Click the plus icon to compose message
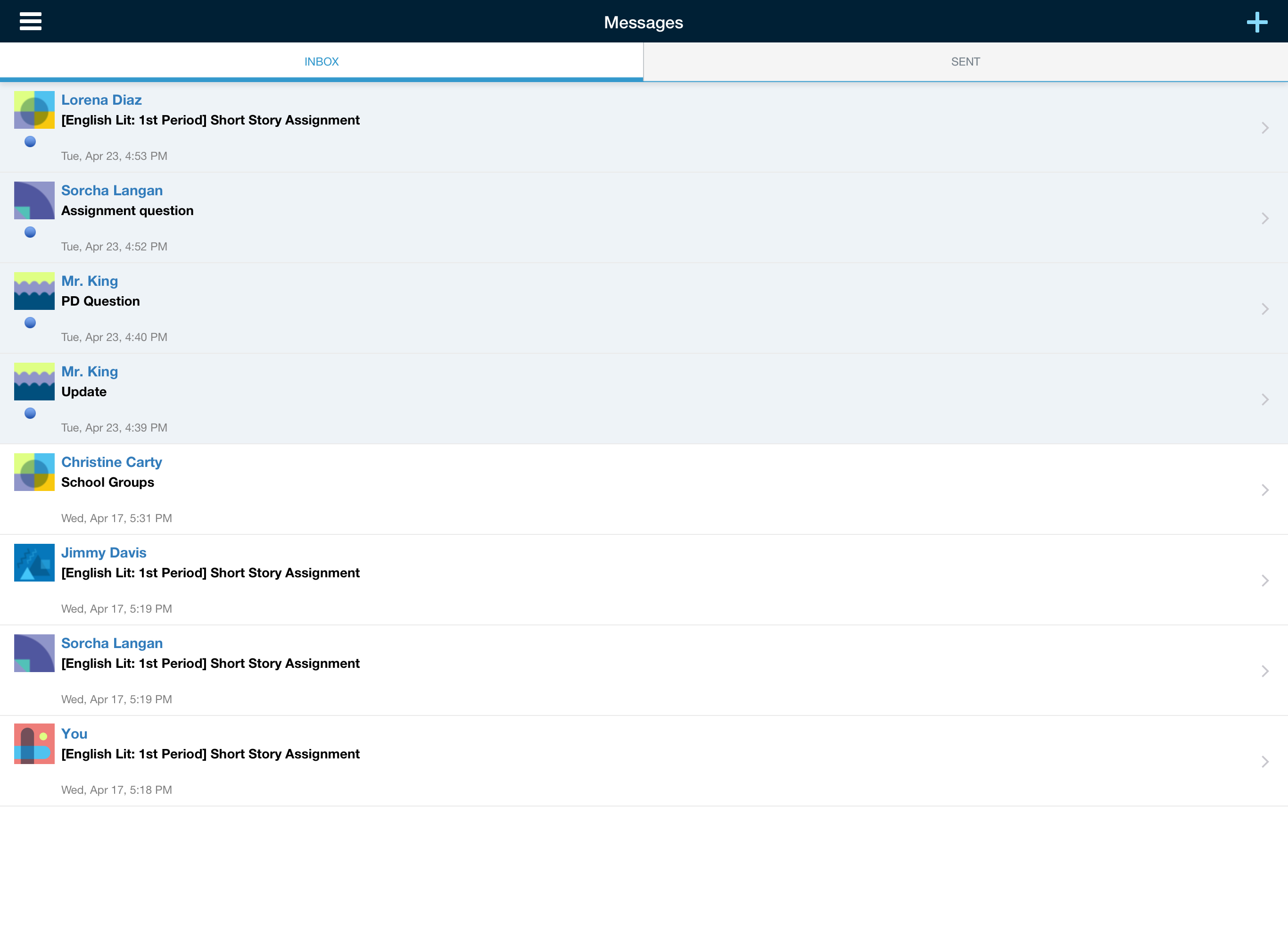The height and width of the screenshot is (948, 1288). click(1256, 22)
